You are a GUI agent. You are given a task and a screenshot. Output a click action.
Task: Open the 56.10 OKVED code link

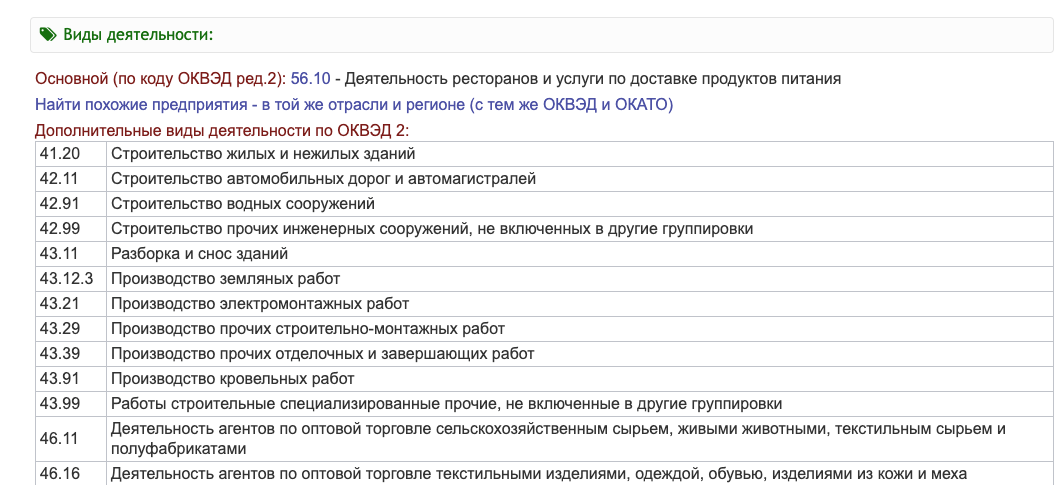(x=310, y=78)
